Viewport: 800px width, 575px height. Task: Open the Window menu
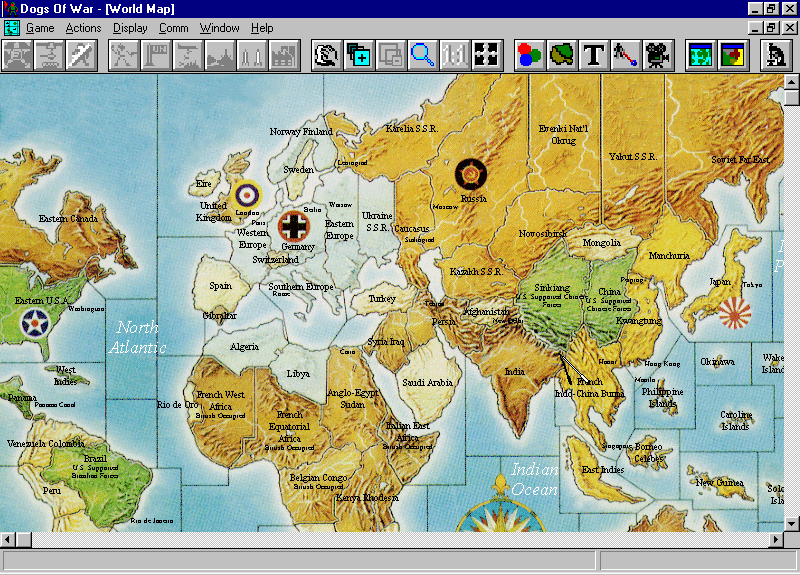pyautogui.click(x=219, y=28)
